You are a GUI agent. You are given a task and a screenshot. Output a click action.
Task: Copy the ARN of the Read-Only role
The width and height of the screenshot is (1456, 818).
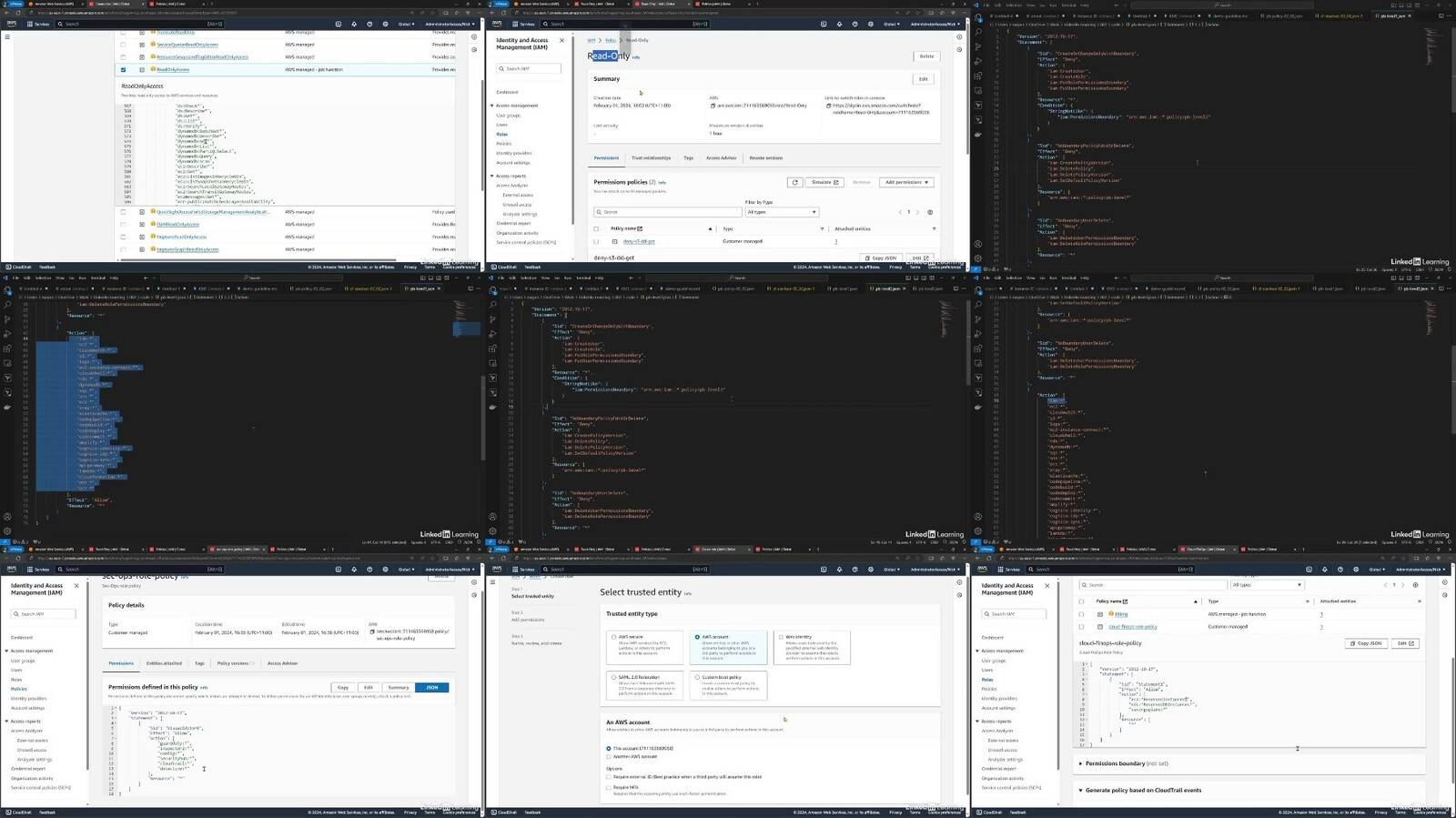click(x=713, y=106)
